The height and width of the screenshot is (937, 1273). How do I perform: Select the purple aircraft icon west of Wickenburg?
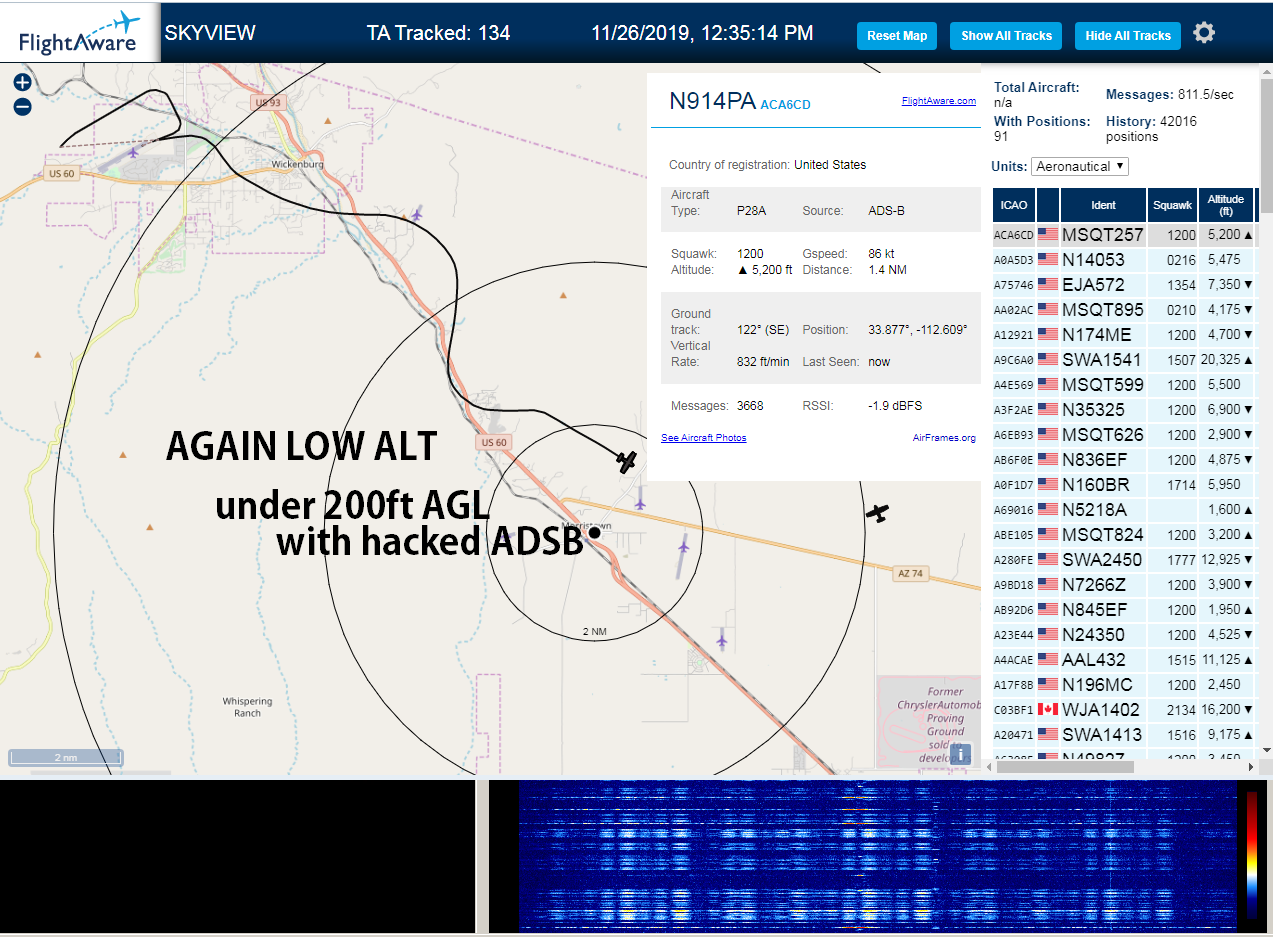(133, 152)
